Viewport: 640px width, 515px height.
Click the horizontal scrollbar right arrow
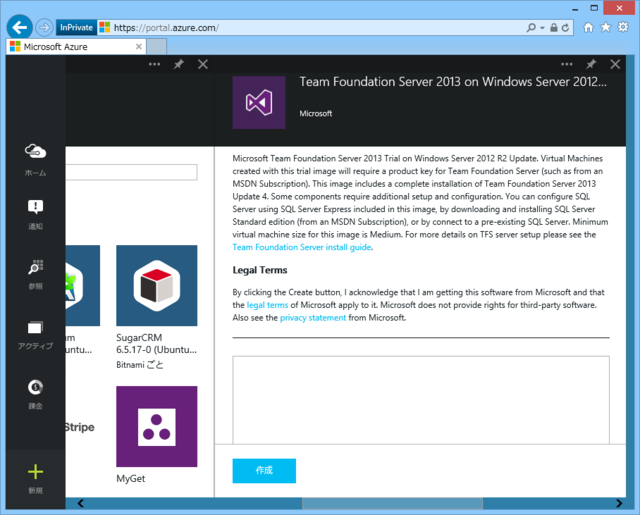click(619, 503)
